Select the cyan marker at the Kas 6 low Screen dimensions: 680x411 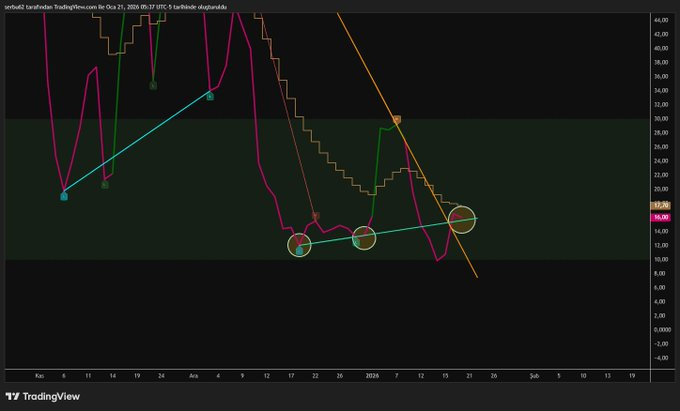pyautogui.click(x=64, y=197)
